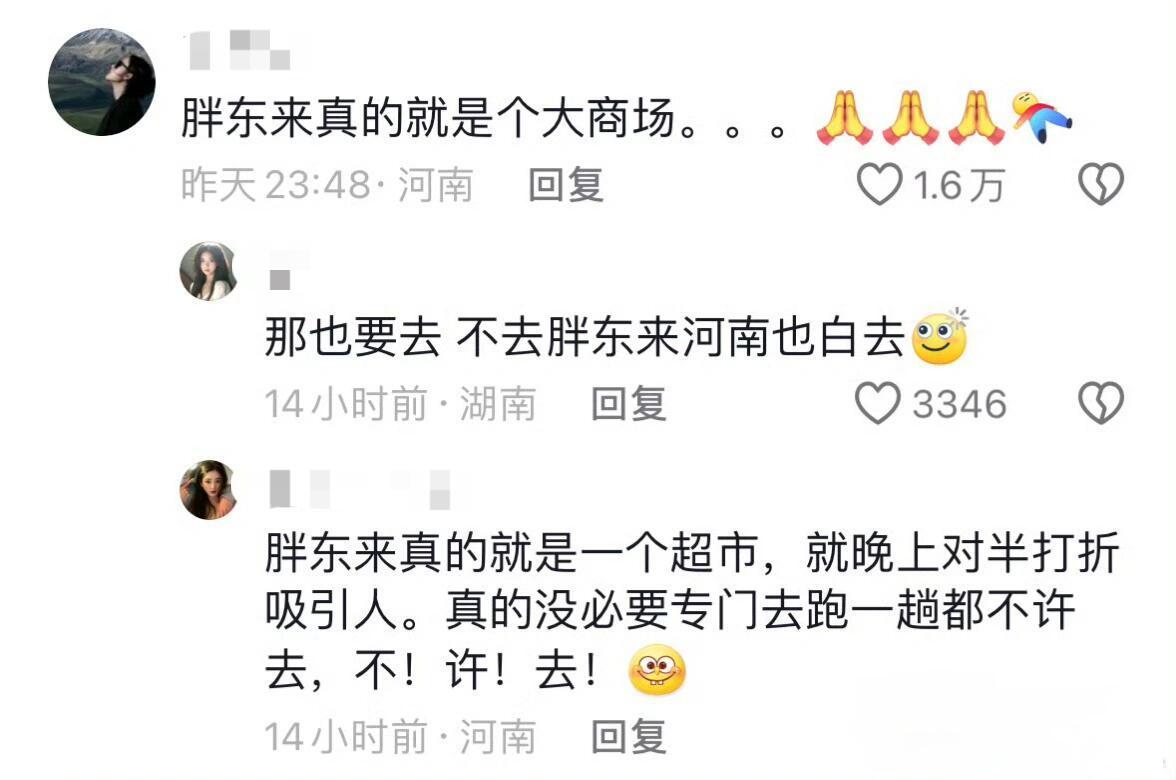
Task: Open blurred username of the top commenter
Action: pyautogui.click(x=238, y=50)
